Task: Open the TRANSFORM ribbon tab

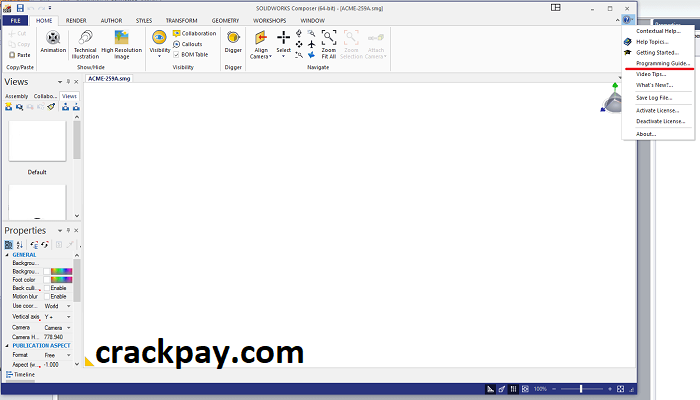Action: coord(181,21)
